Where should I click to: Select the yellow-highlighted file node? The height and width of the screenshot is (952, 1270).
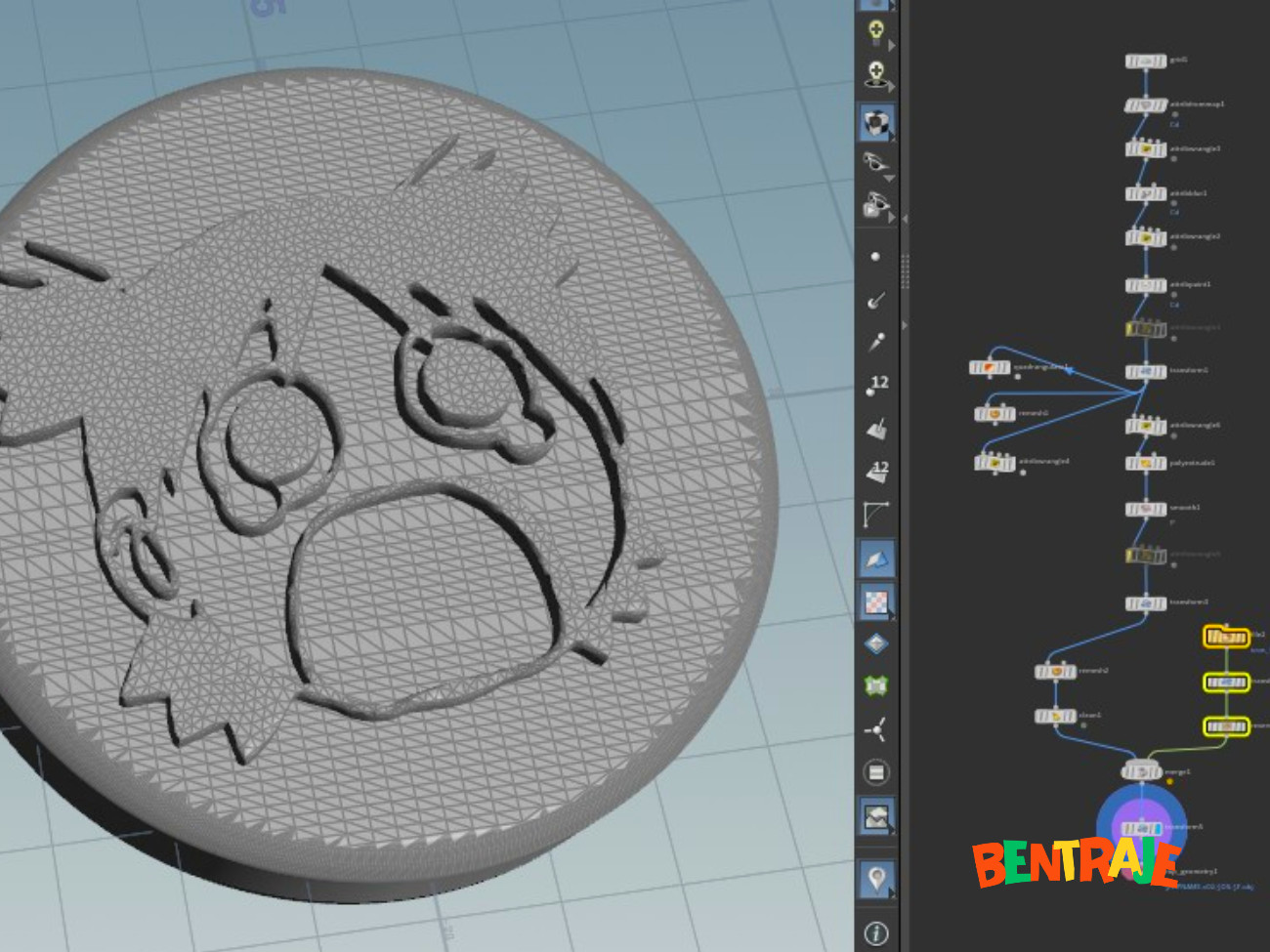point(1225,637)
